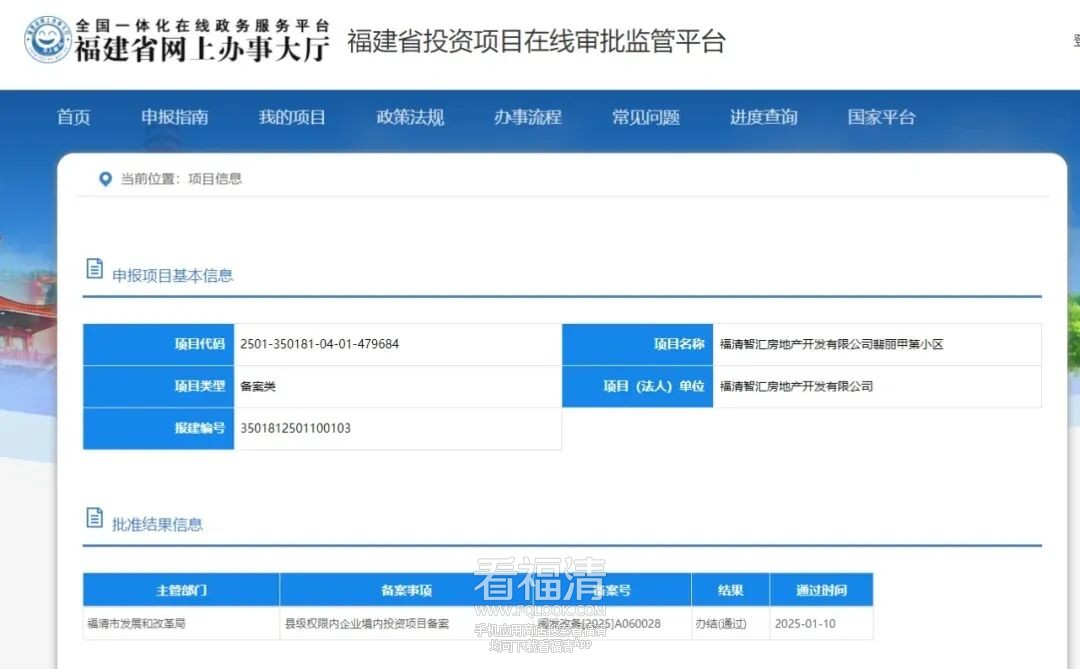Viewport: 1080px width, 669px height.
Task: Open 我的项目 in the navigation bar
Action: coord(292,117)
